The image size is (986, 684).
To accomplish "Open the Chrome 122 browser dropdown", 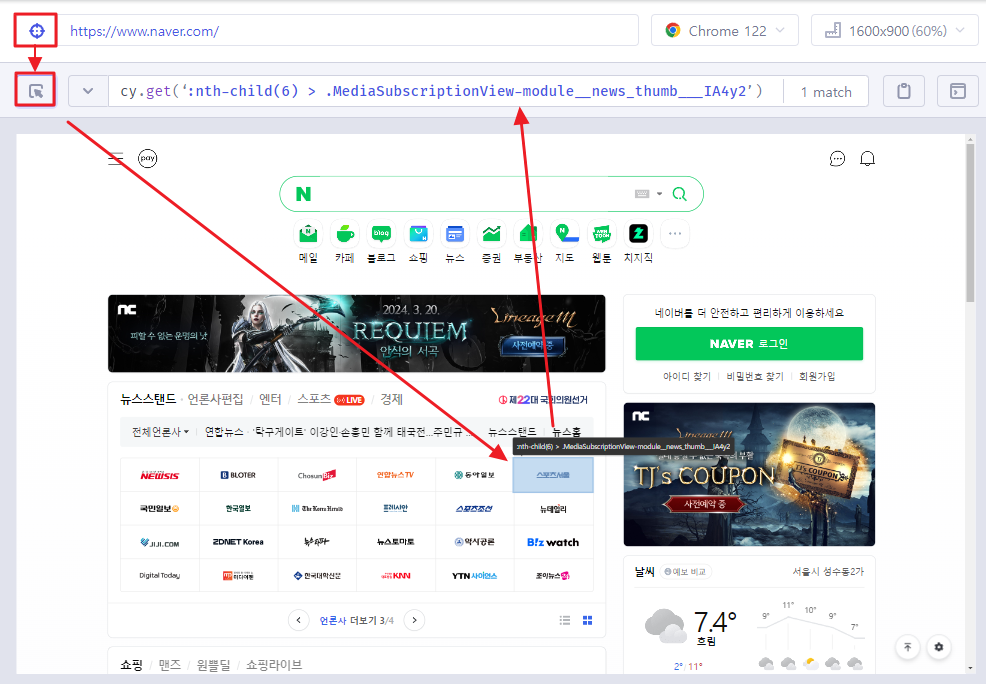I will pos(724,31).
